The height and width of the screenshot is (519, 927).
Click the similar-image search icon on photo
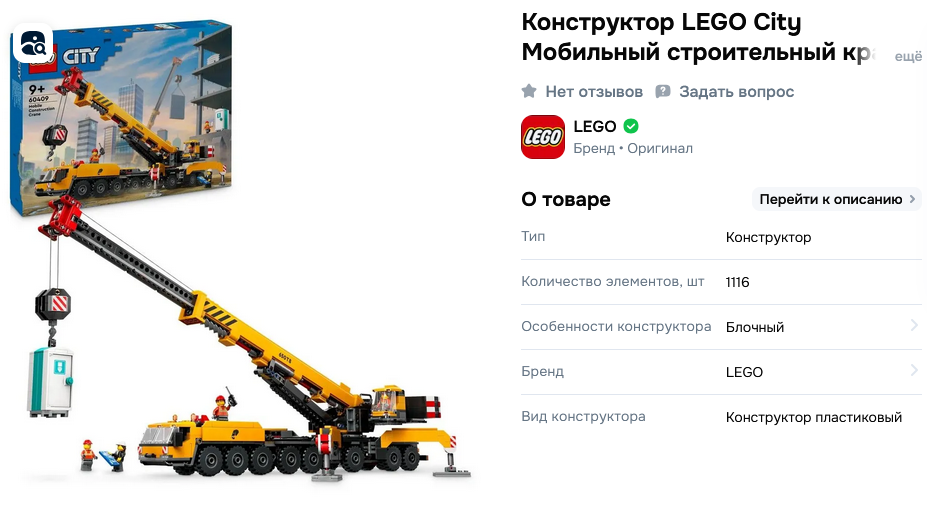pyautogui.click(x=33, y=43)
